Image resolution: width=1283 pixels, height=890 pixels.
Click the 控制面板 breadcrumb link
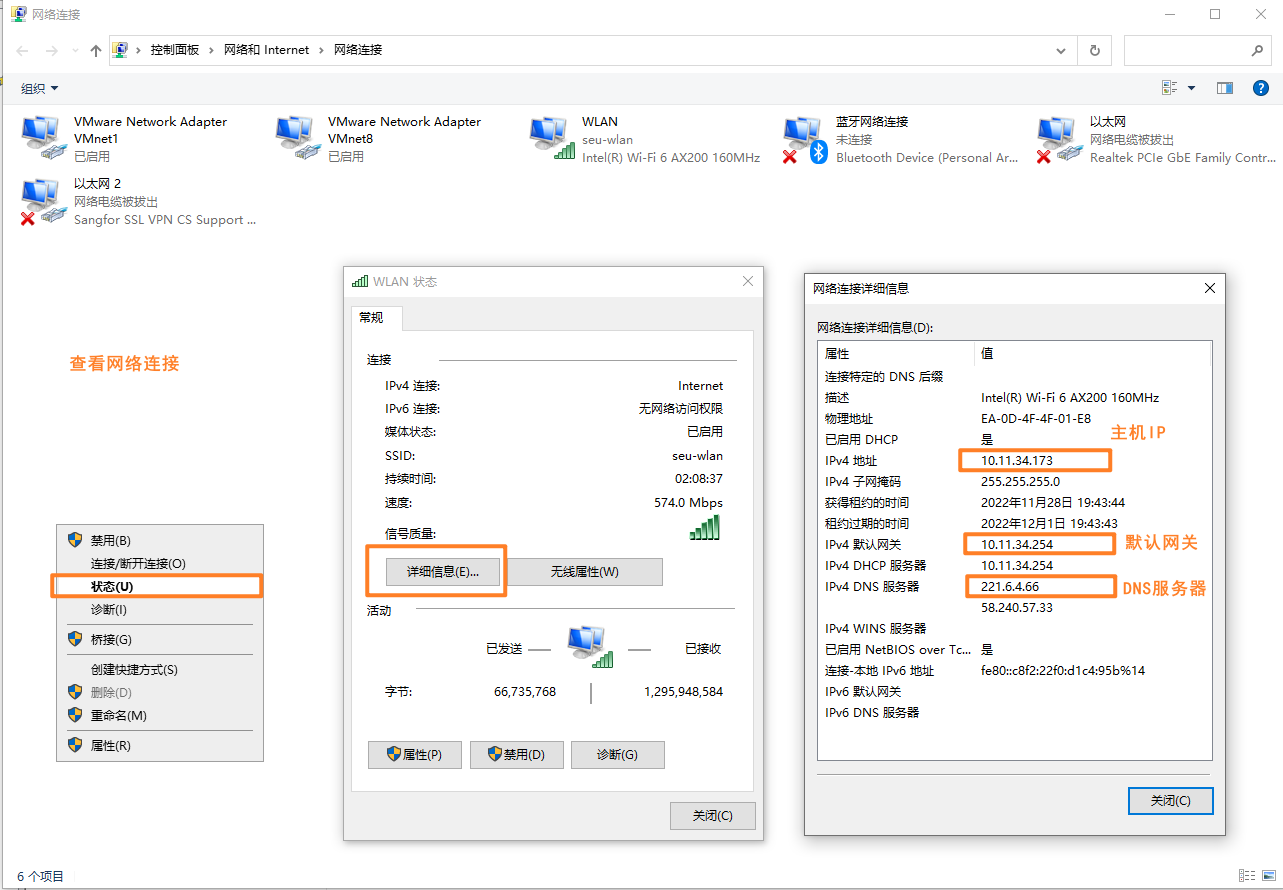click(175, 50)
